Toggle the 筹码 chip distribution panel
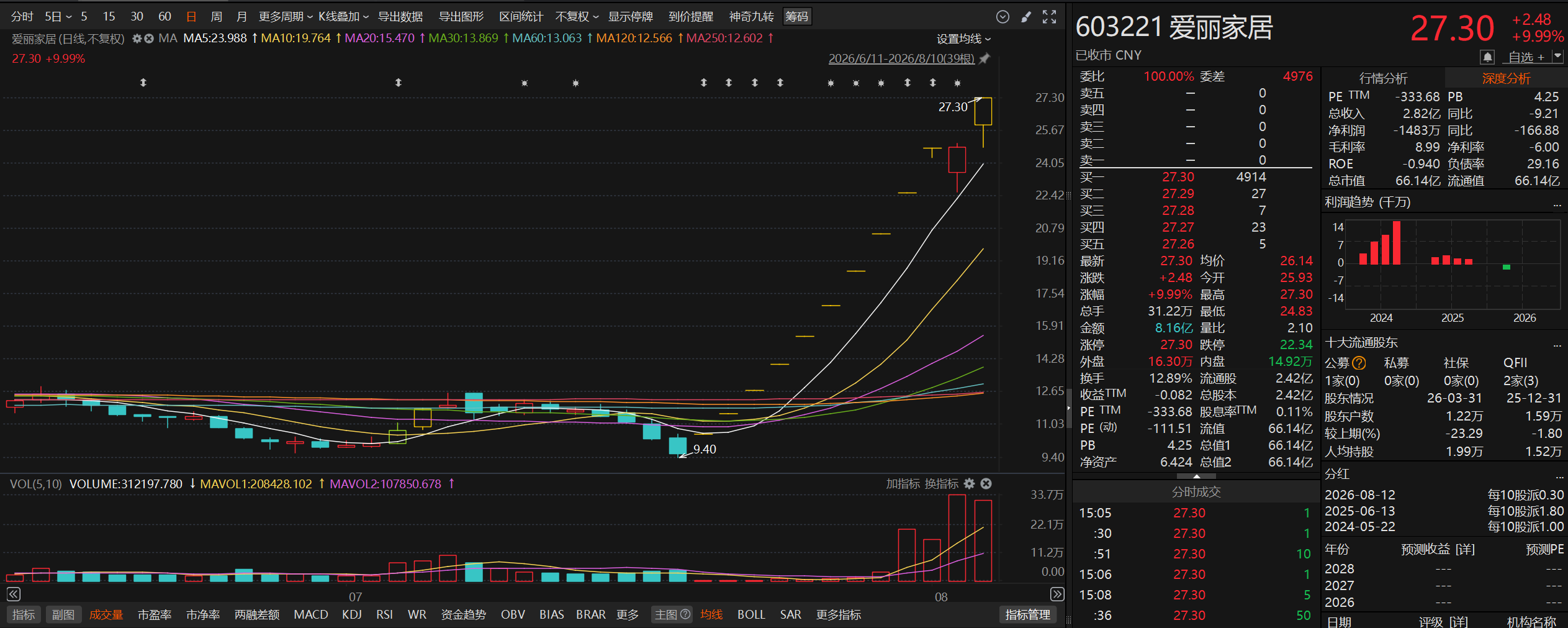 point(797,17)
